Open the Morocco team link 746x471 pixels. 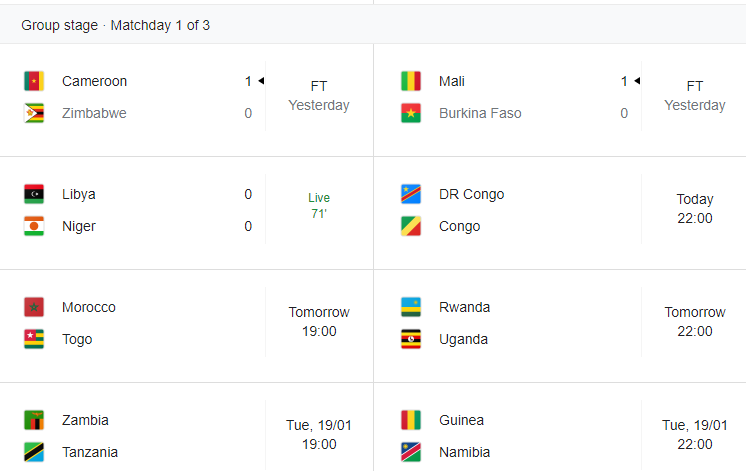[x=88, y=307]
